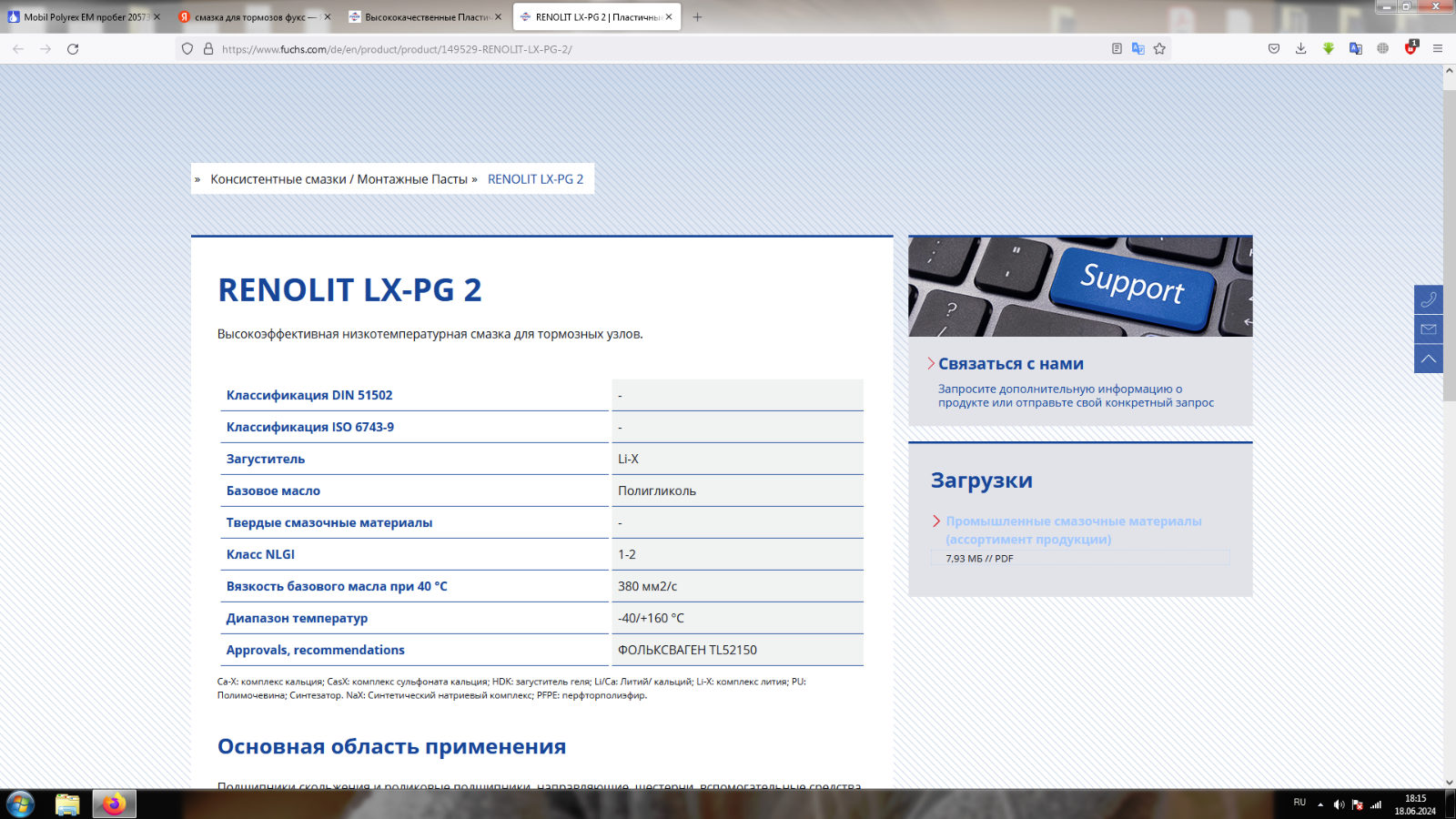The image size is (1456, 819).
Task: Click the phone contact side icon
Action: coord(1429,299)
